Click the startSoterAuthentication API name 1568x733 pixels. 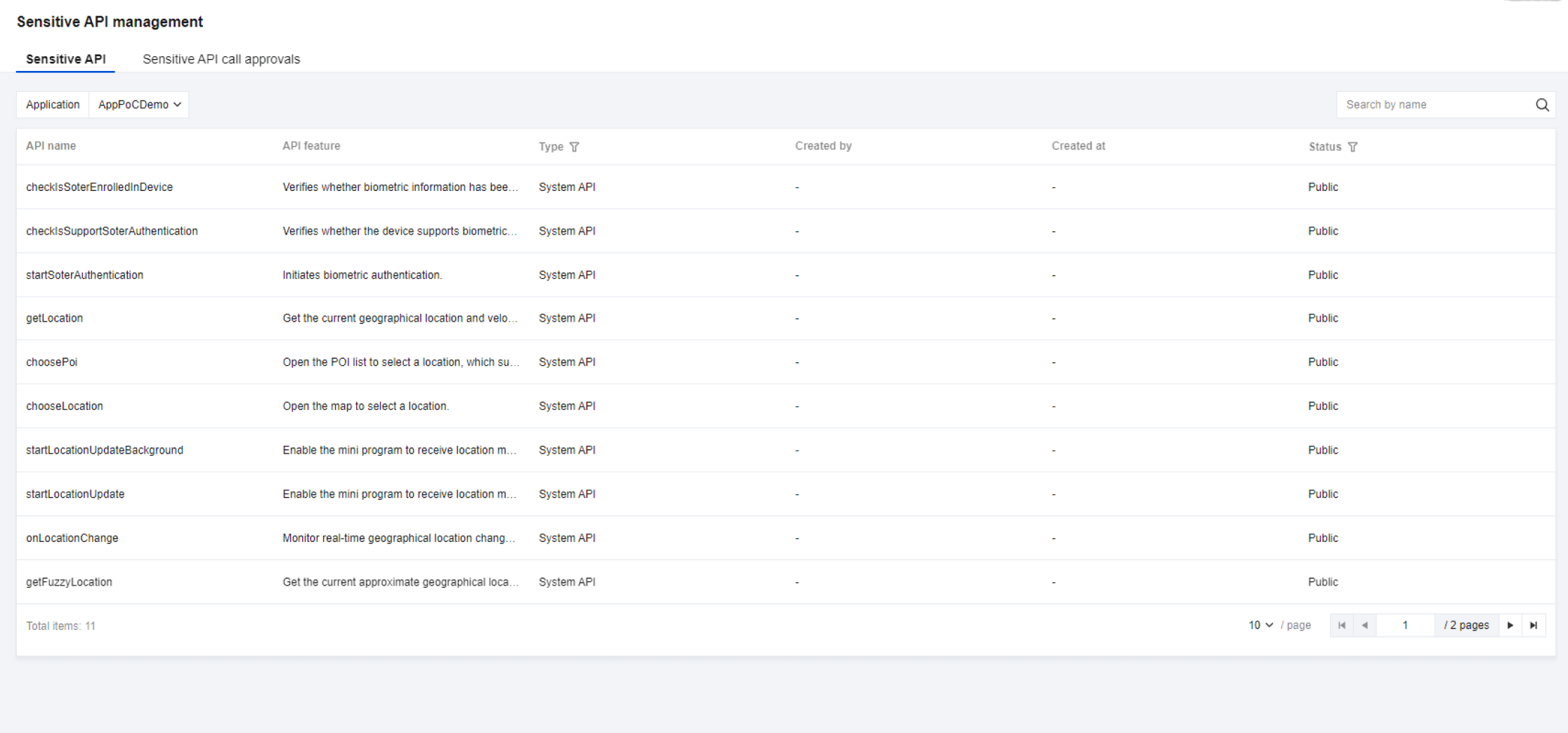coord(84,275)
